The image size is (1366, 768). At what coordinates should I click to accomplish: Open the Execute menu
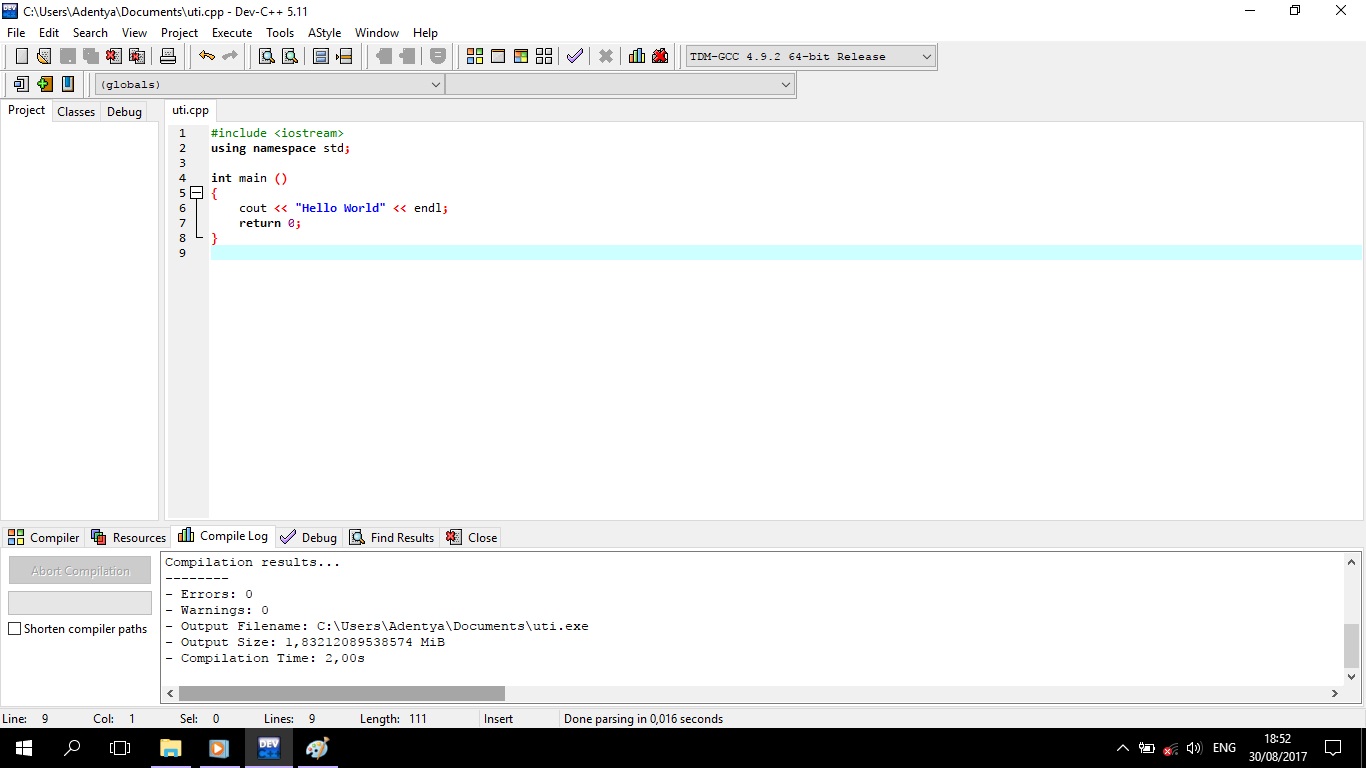[x=232, y=33]
